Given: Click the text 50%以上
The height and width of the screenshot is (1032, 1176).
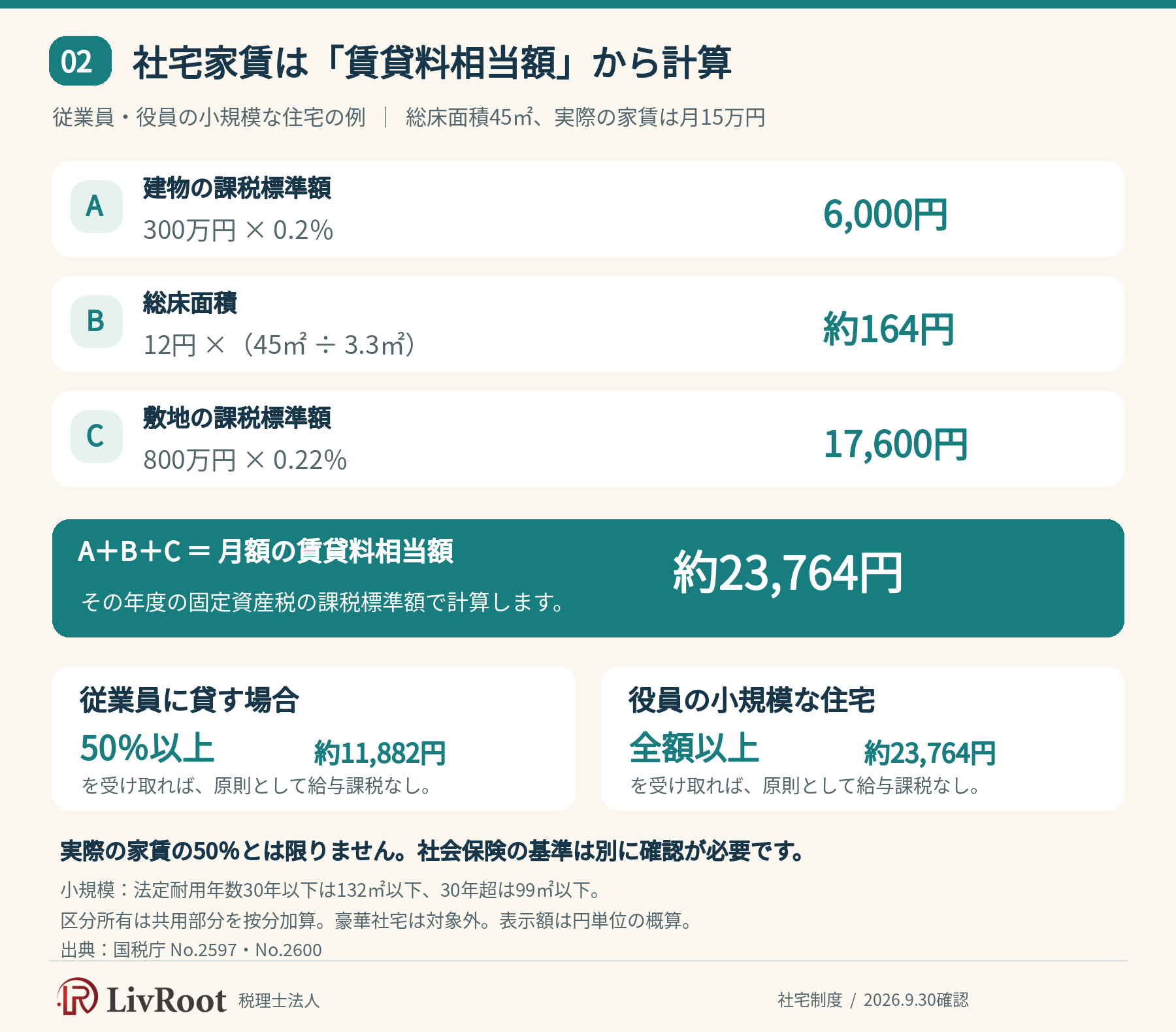Looking at the screenshot, I should click(147, 749).
